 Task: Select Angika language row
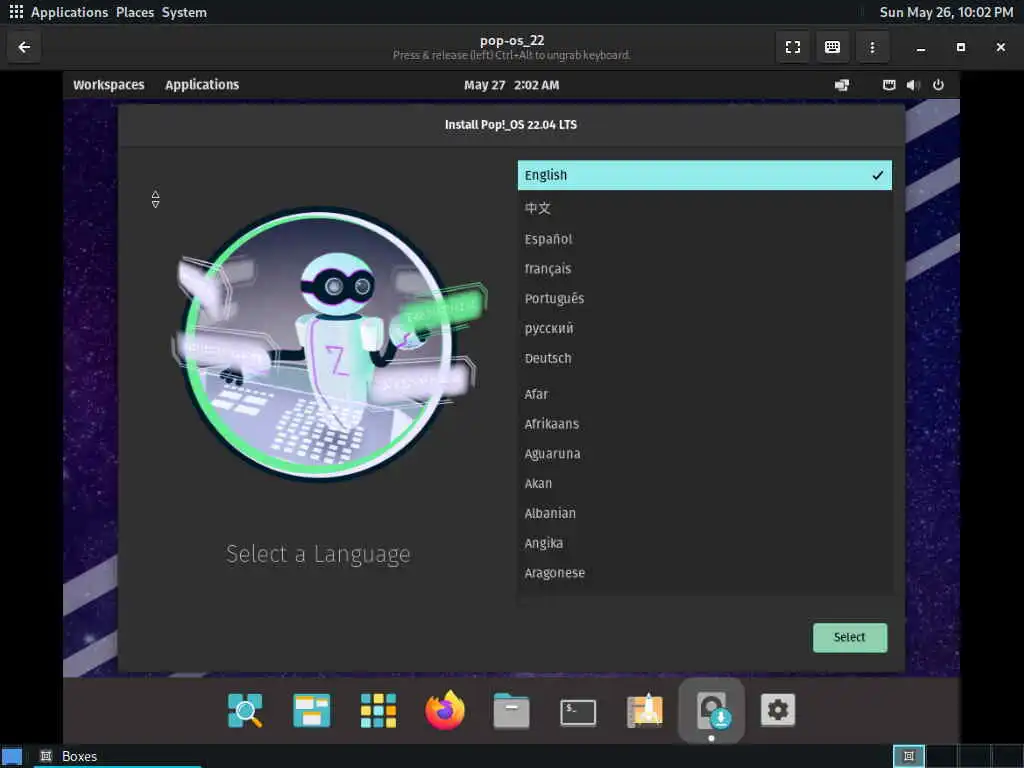coord(705,543)
